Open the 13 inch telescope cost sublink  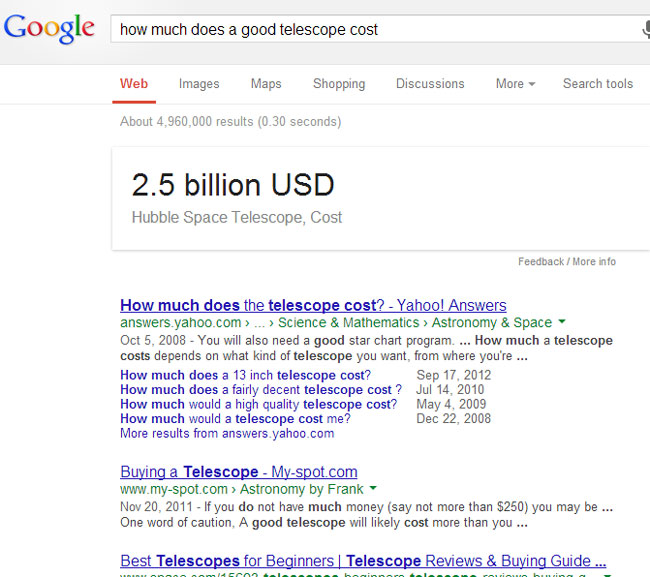[245, 375]
